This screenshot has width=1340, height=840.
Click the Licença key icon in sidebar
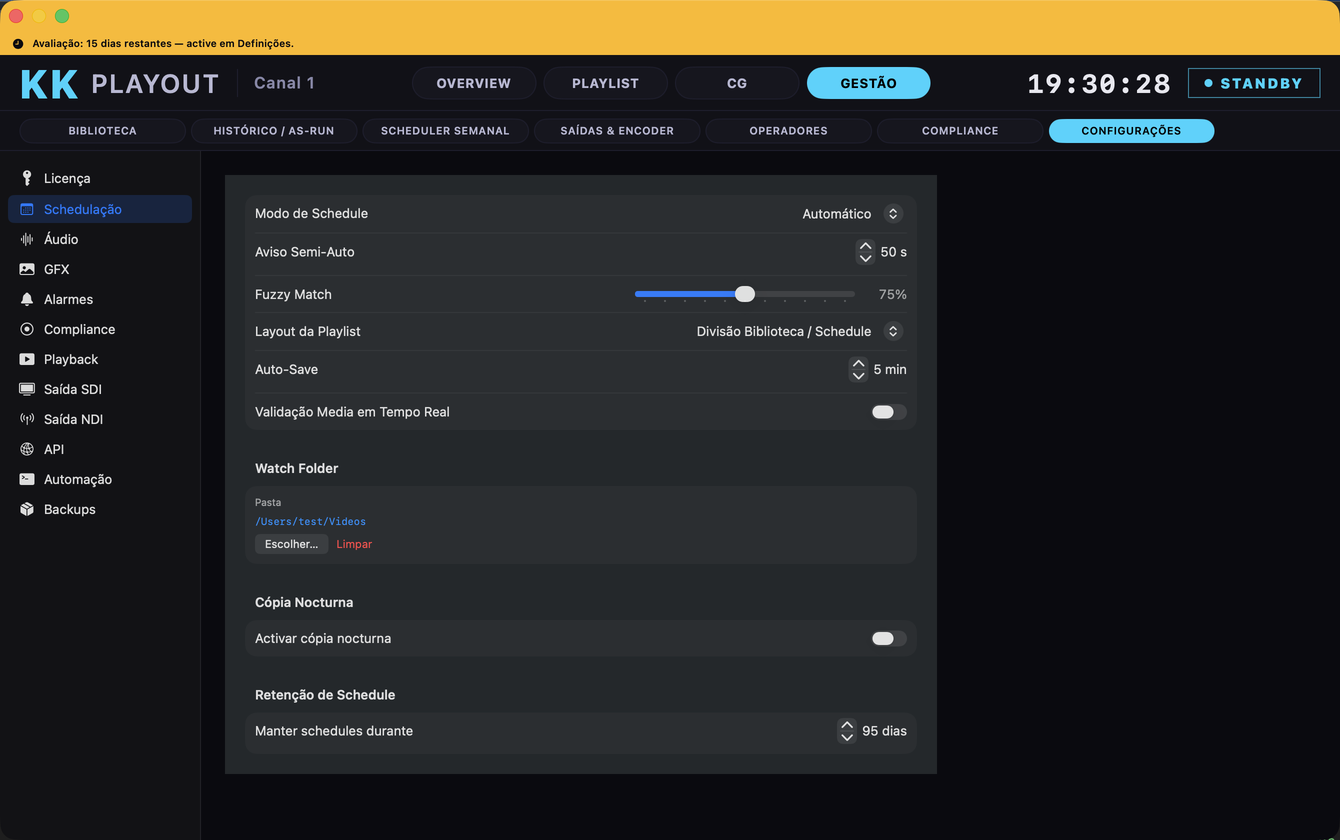point(27,178)
